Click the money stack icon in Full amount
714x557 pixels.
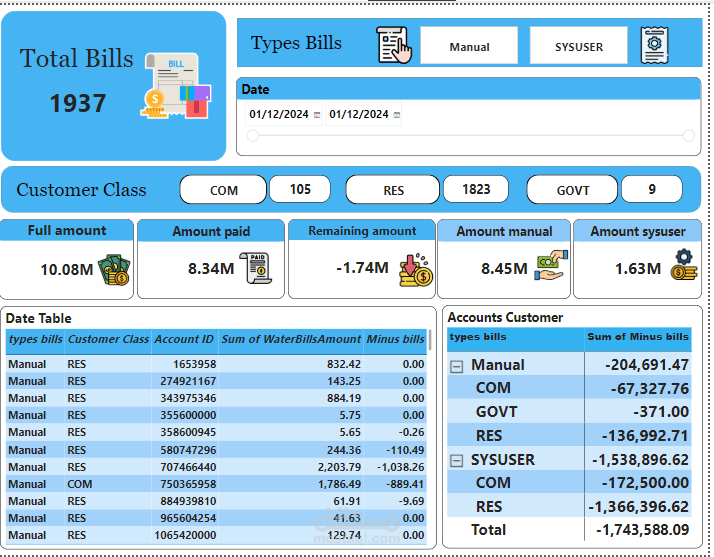114,270
